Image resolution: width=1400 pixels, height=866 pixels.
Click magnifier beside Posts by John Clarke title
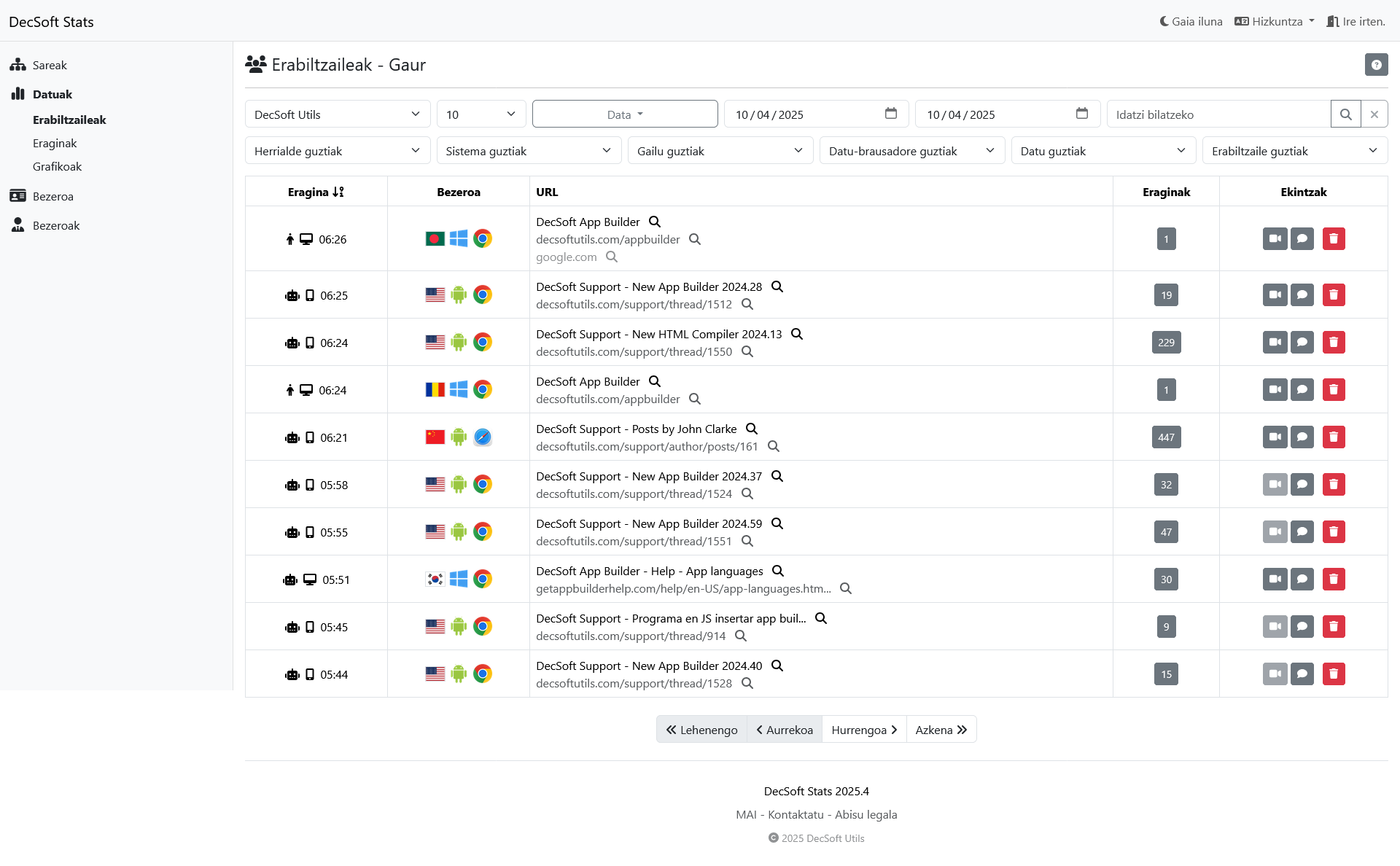coord(752,429)
